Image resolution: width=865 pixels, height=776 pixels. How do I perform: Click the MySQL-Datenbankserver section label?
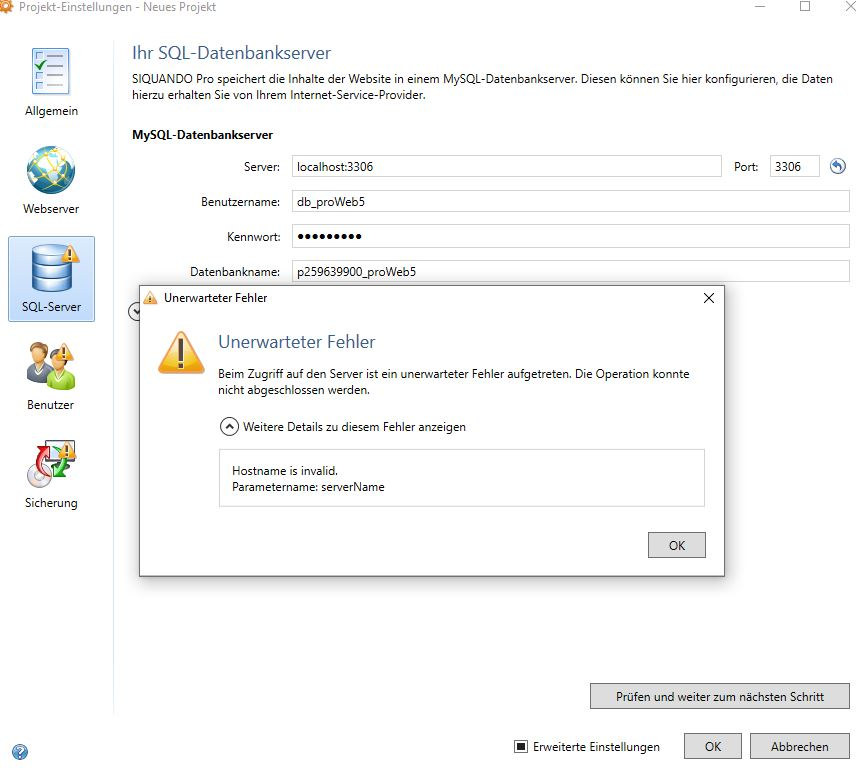click(202, 135)
